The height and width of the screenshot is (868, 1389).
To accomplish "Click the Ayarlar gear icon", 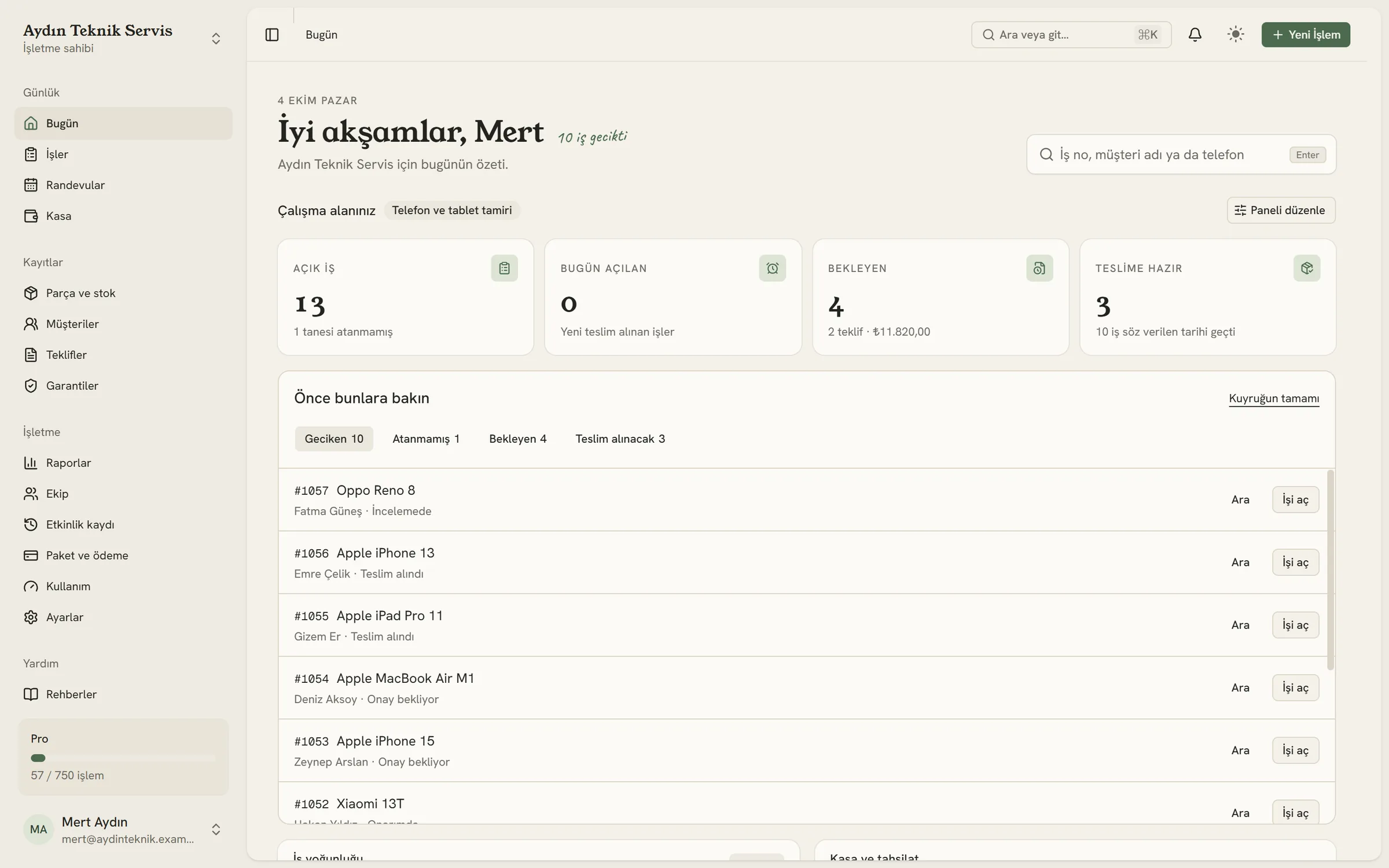I will (x=31, y=617).
